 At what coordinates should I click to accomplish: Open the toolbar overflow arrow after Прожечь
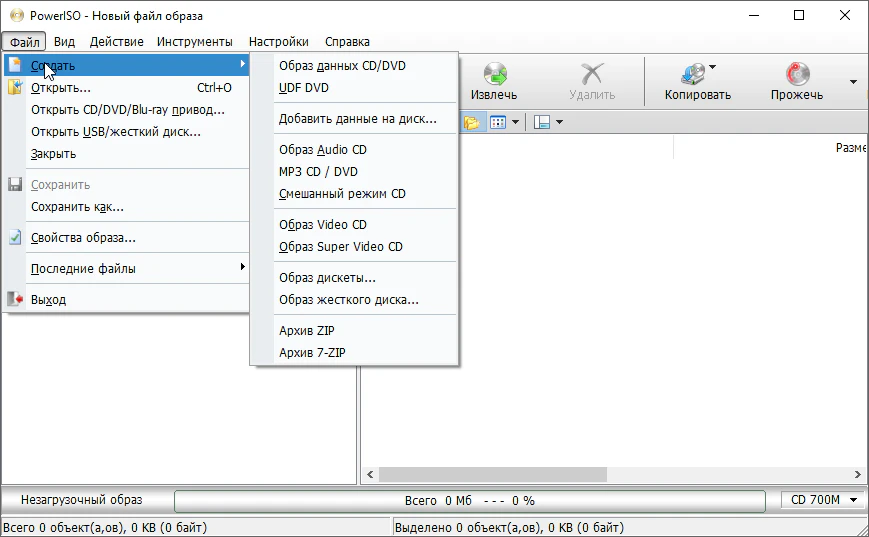(853, 81)
